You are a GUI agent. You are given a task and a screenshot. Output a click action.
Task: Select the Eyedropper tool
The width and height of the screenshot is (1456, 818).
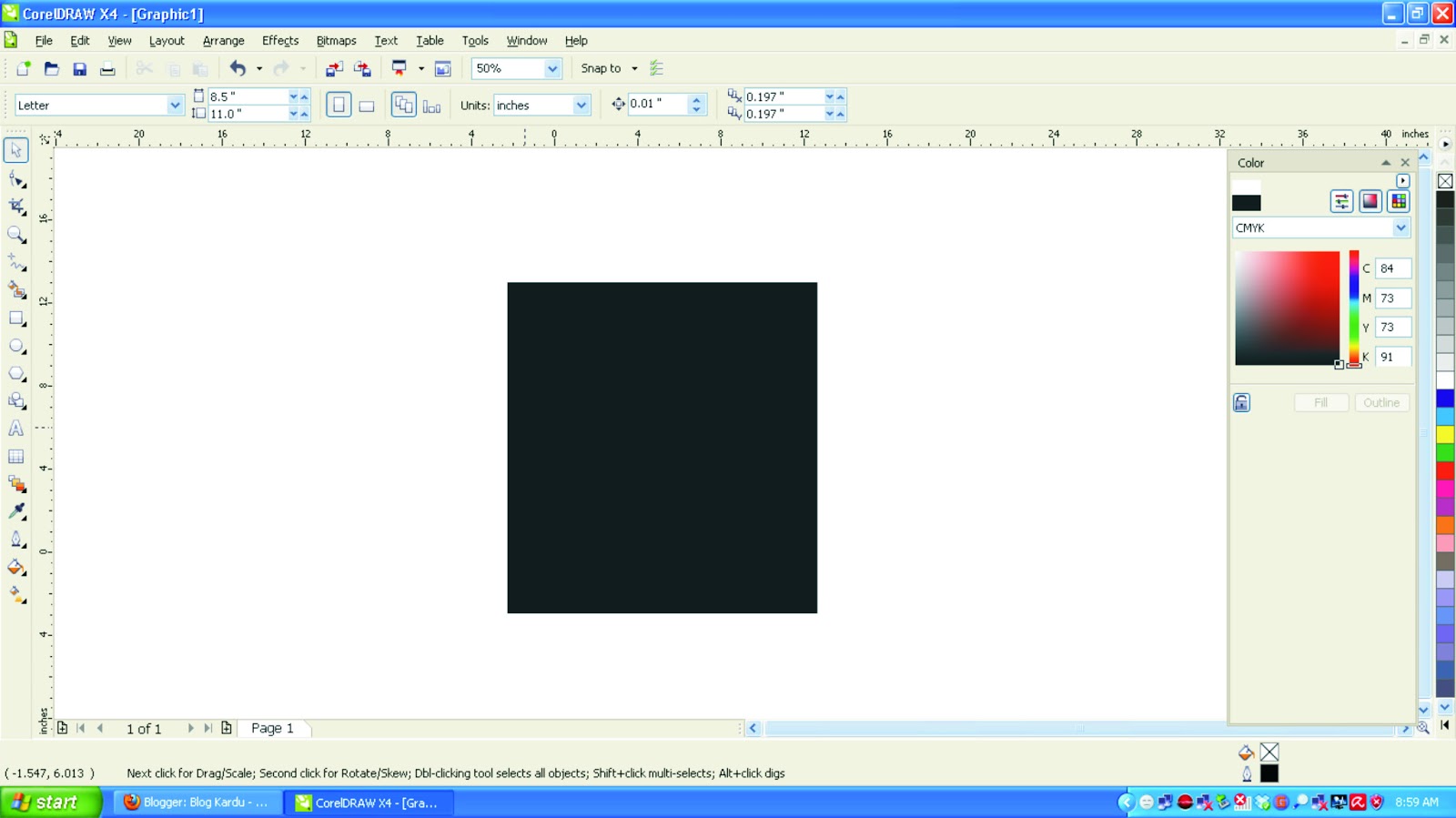coord(16,511)
